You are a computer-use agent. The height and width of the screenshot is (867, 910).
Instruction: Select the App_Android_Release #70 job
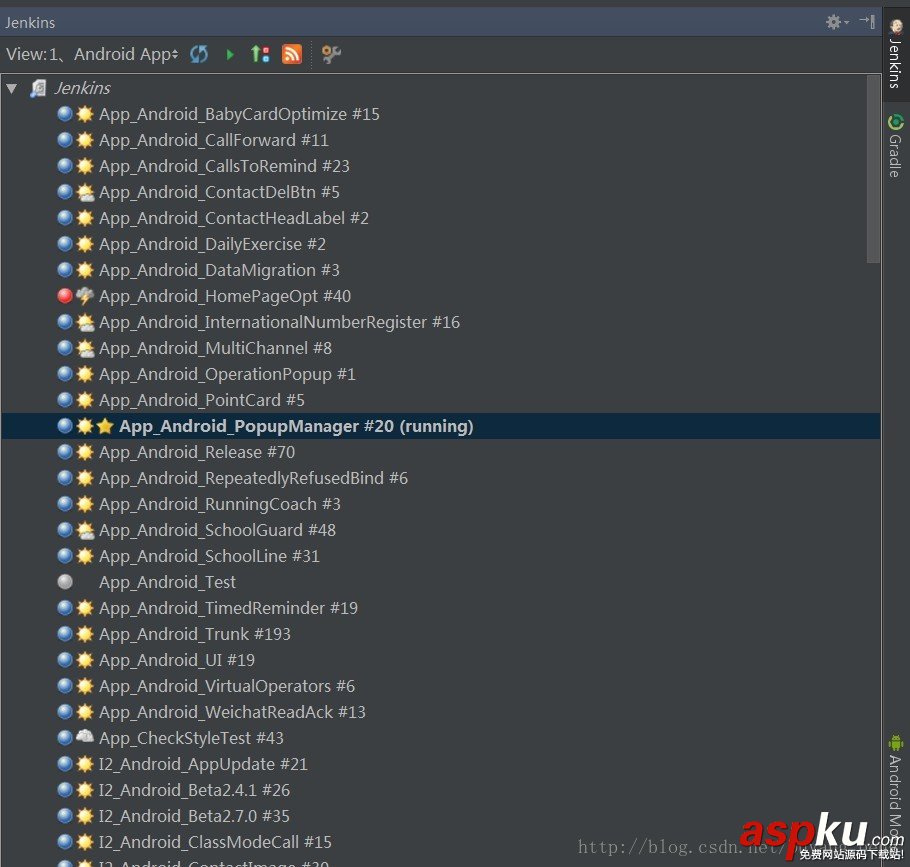tap(196, 452)
